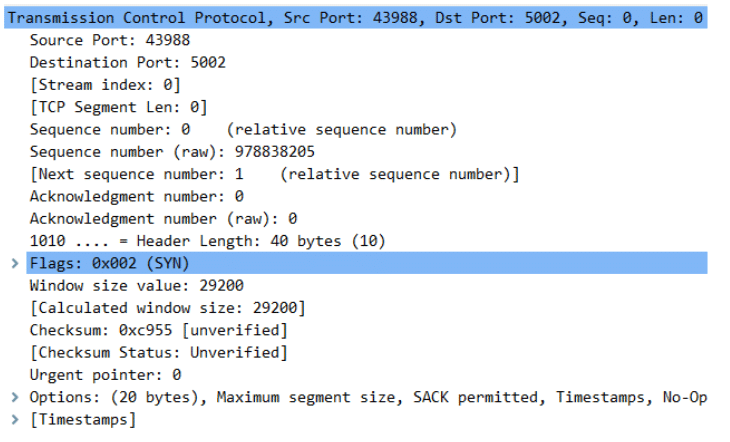Select the Urgent pointer: 0 field

click(105, 375)
